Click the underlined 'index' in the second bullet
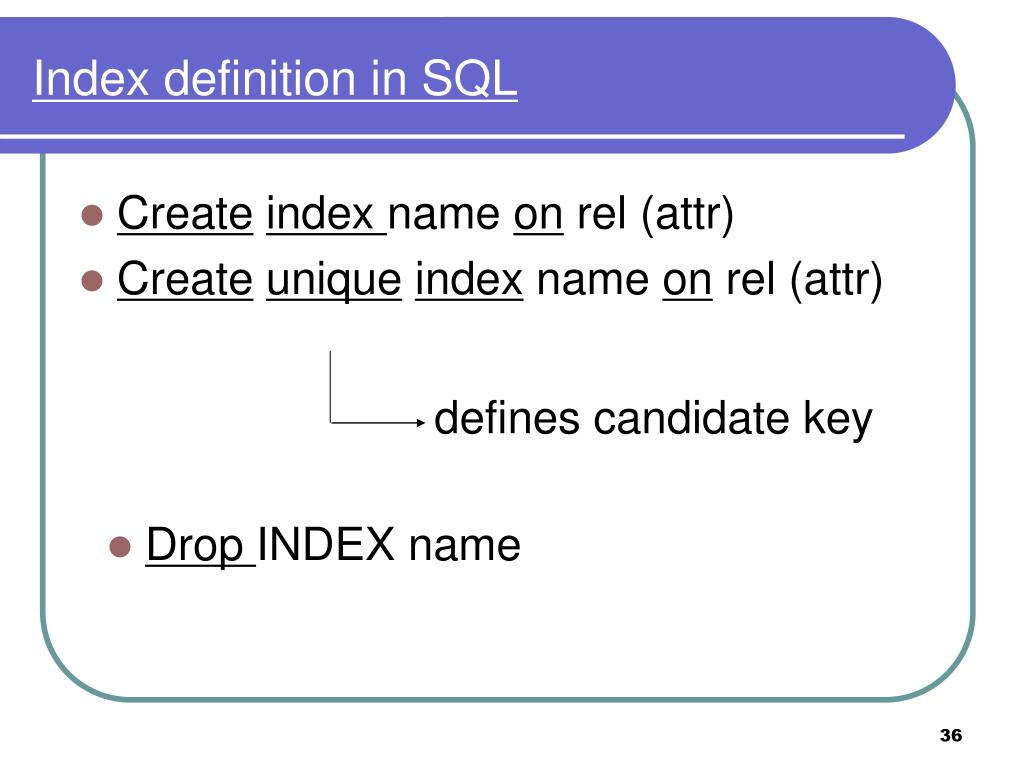Screen dimensions: 1024x768 [x=469, y=280]
